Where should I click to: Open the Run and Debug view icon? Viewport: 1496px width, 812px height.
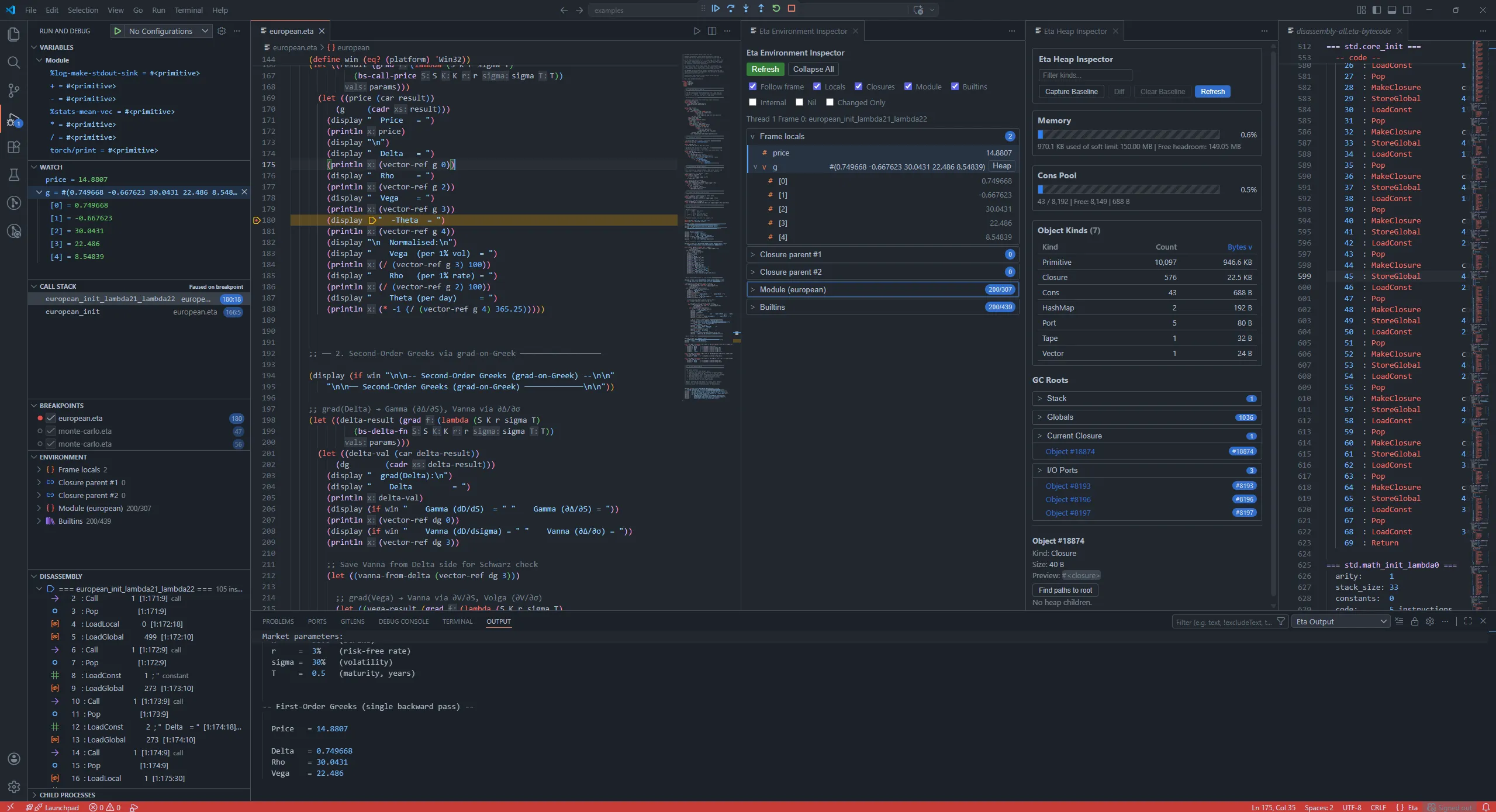13,119
